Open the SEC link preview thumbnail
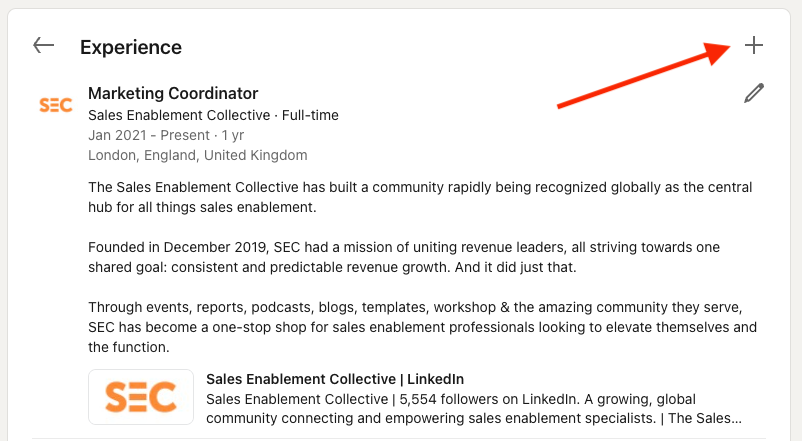This screenshot has width=802, height=441. point(141,398)
